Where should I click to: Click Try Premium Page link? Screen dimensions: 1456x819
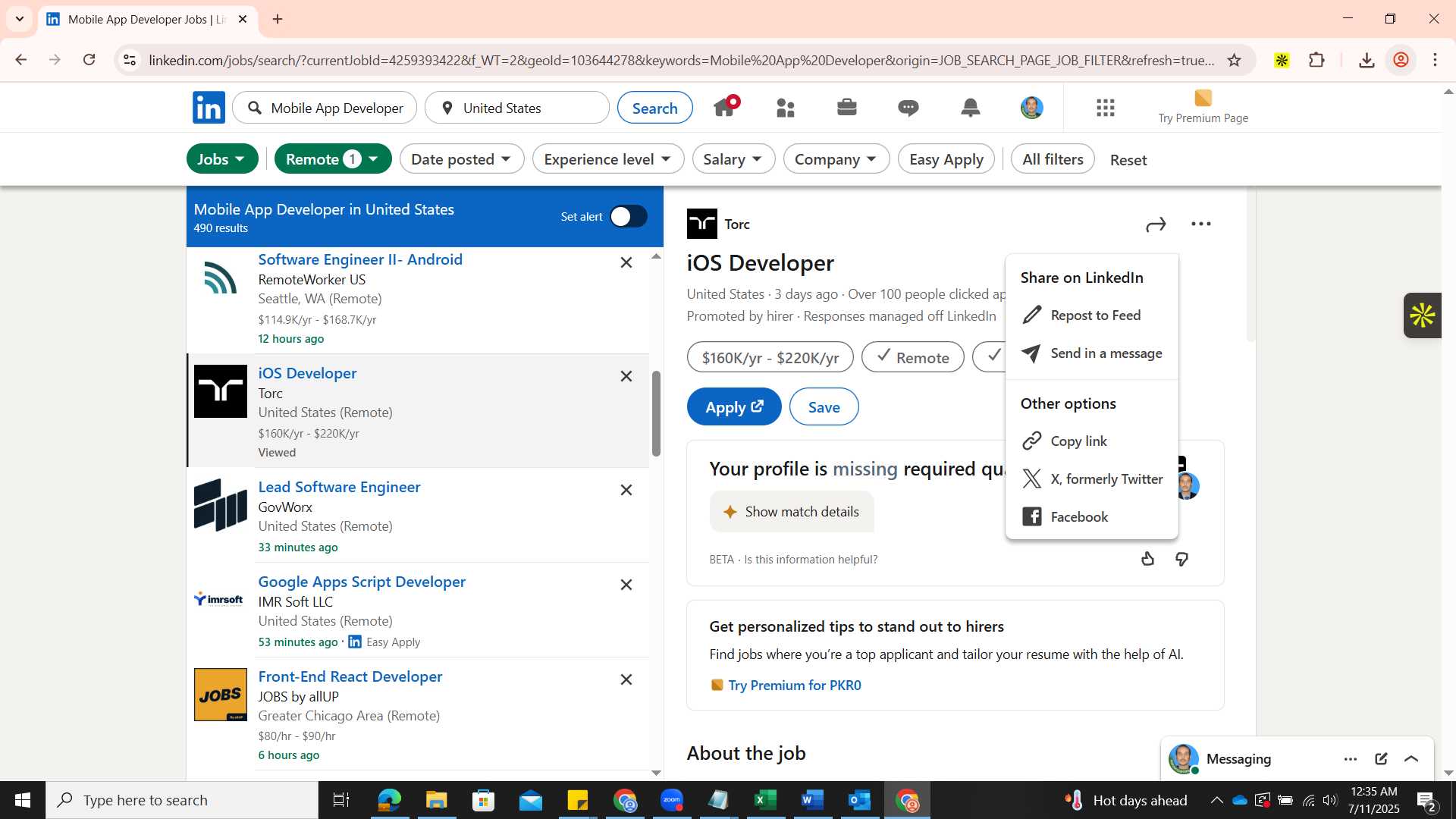click(x=1203, y=108)
